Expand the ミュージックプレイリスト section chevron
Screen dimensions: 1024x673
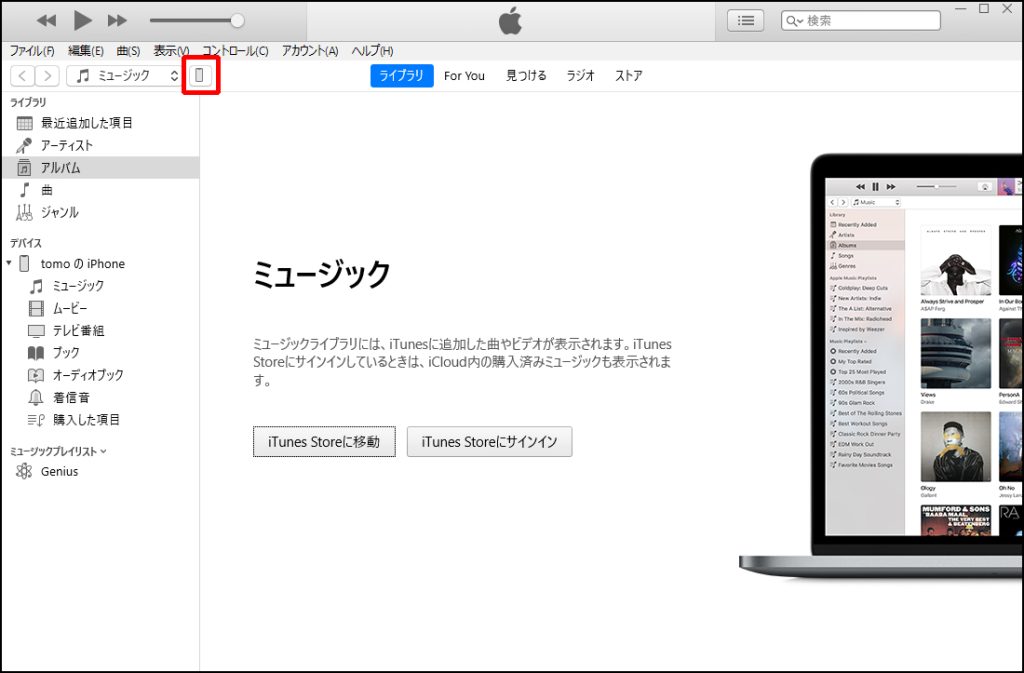tap(103, 451)
